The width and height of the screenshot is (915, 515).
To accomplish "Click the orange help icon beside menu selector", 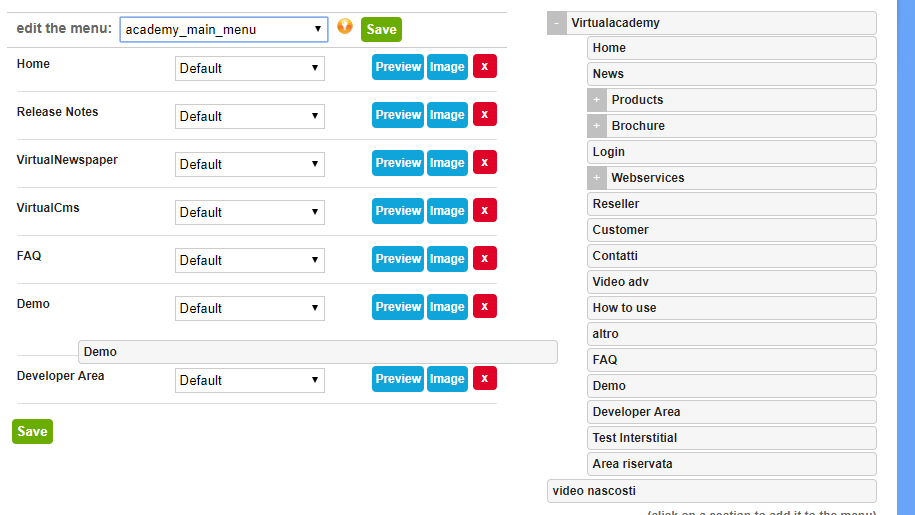I will (345, 27).
